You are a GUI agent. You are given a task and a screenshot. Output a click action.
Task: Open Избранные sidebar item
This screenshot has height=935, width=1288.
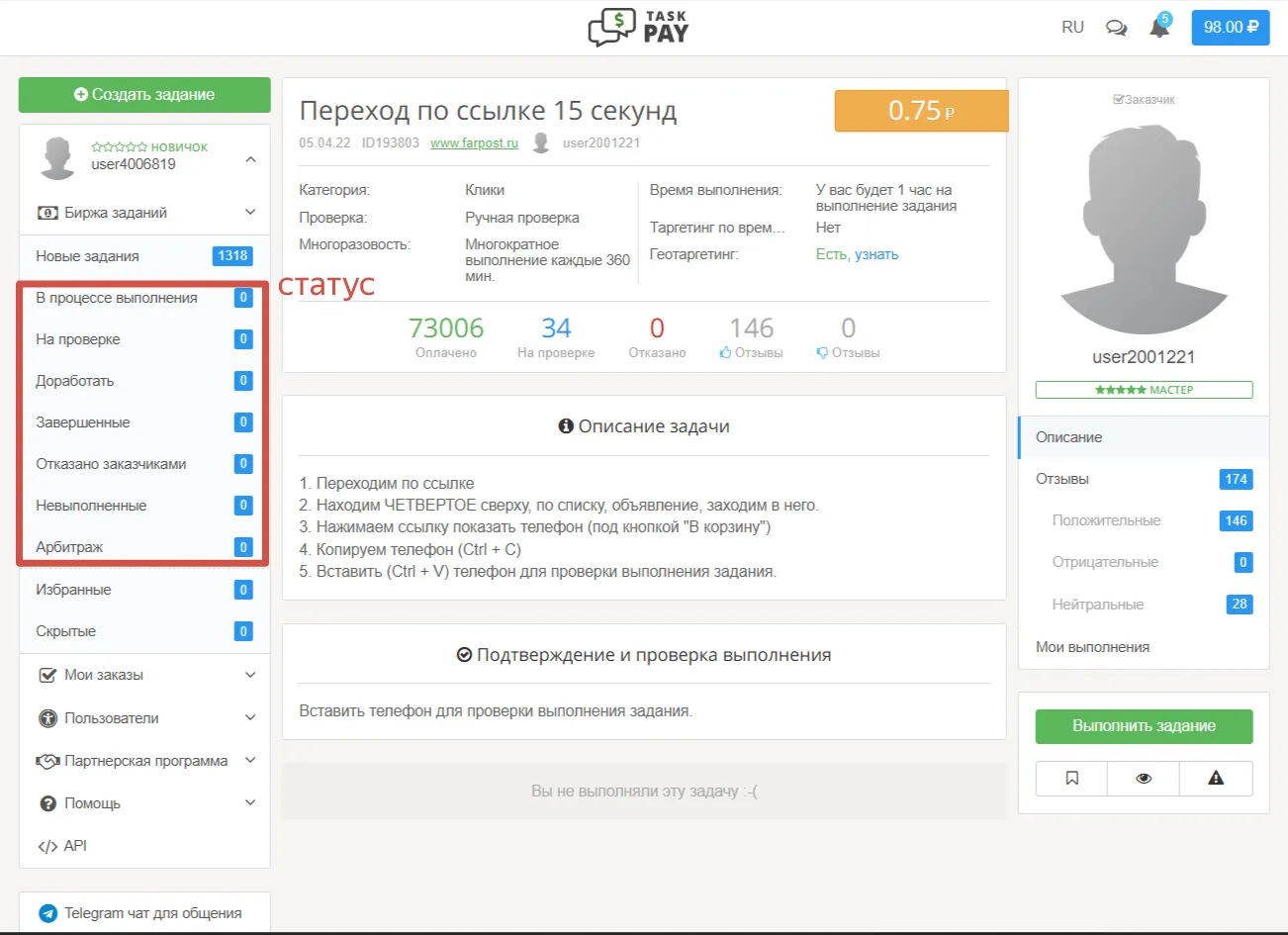coord(144,590)
